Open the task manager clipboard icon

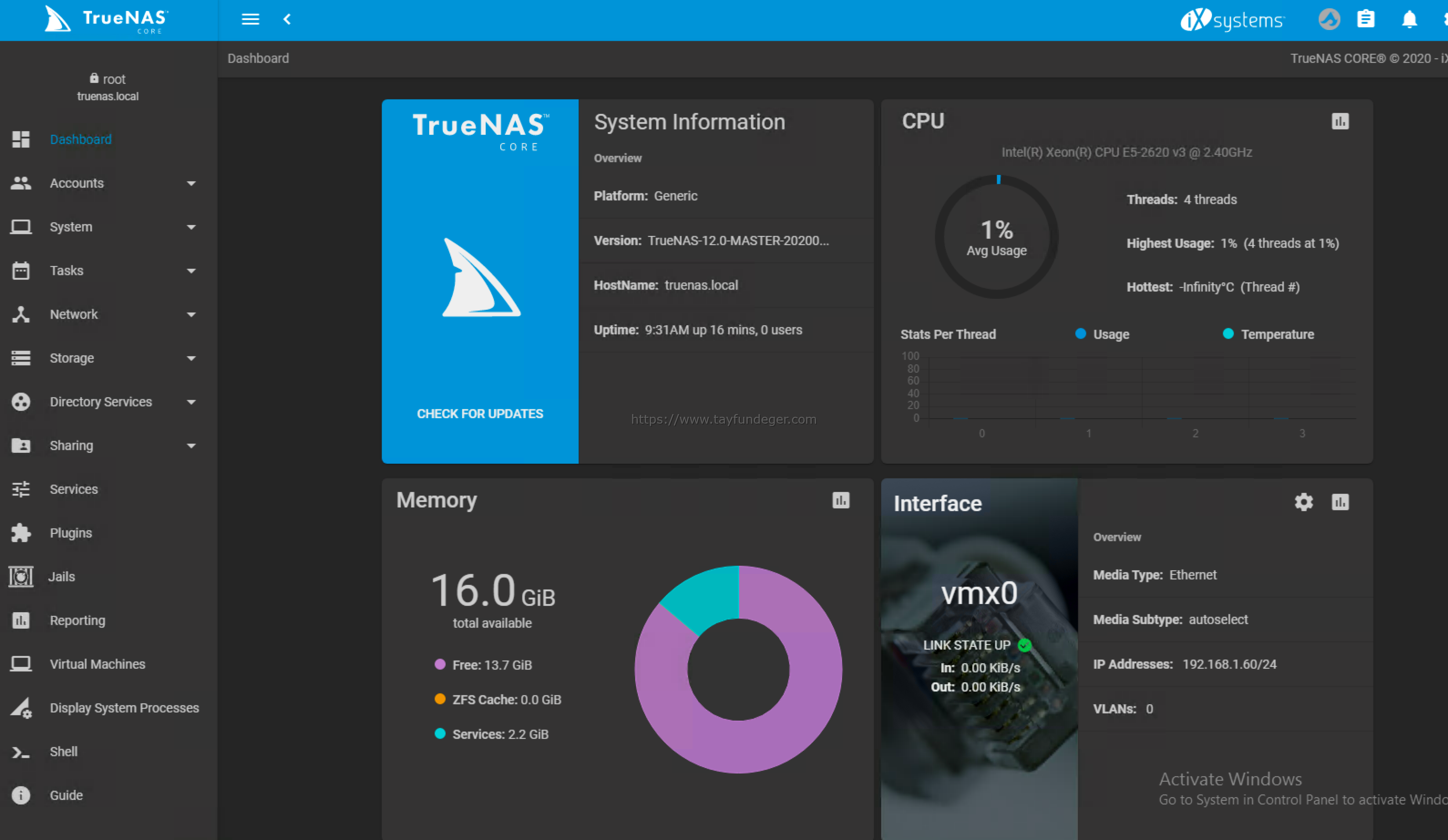coord(1366,19)
